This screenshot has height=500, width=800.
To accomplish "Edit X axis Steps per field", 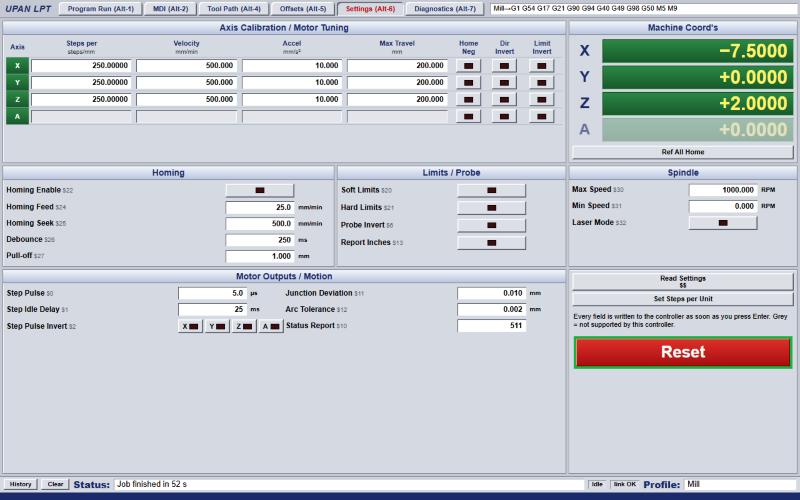I will point(81,66).
